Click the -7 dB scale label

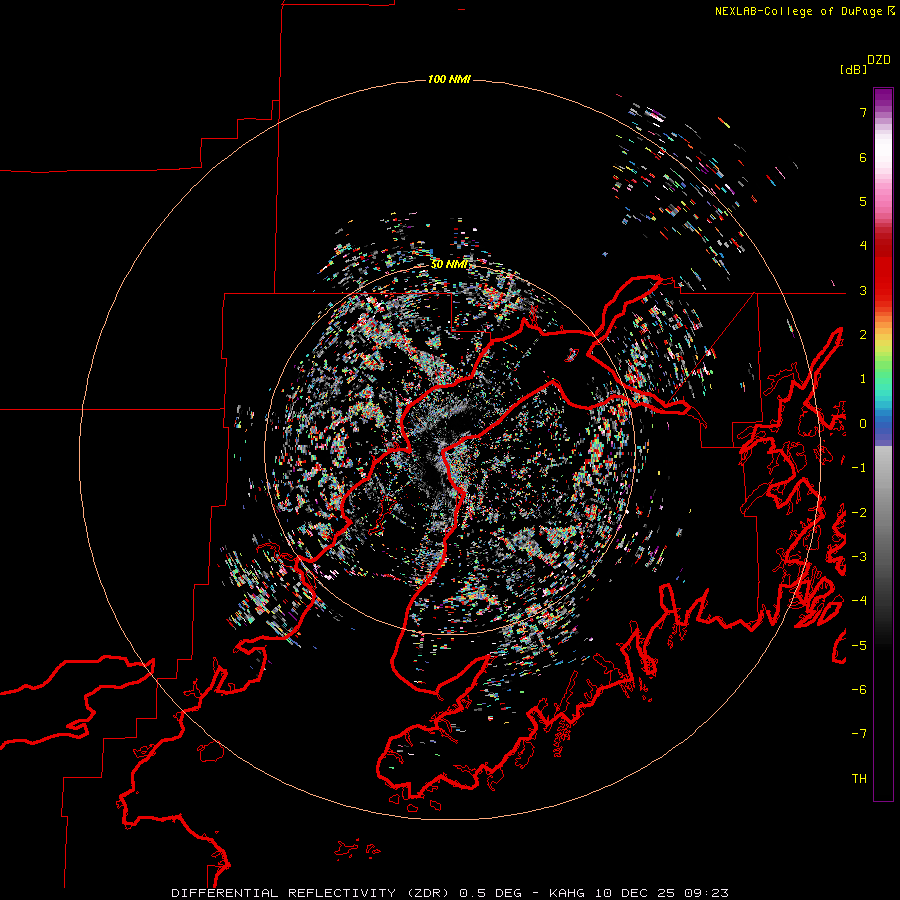(x=859, y=734)
